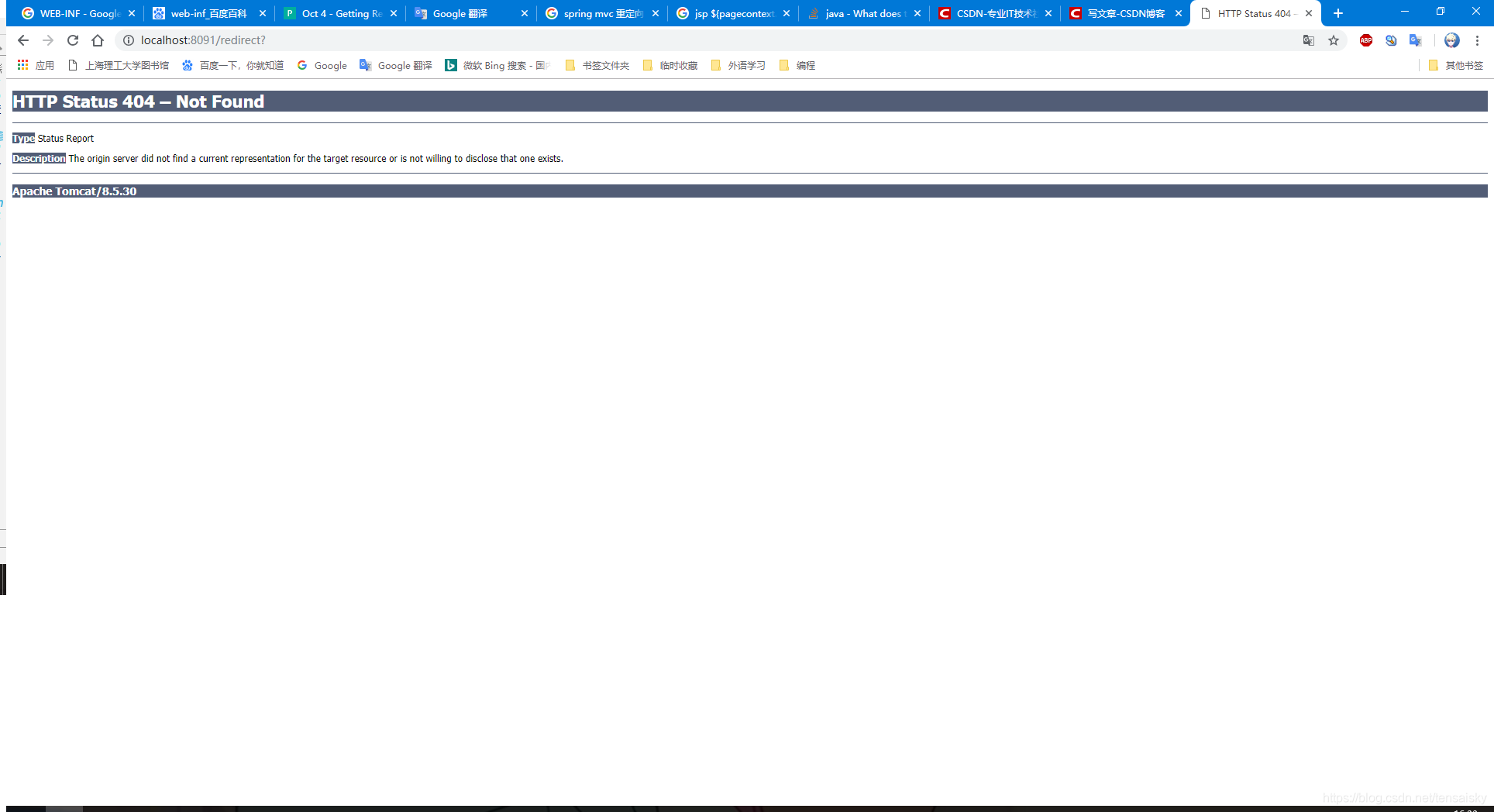This screenshot has width=1494, height=812.
Task: Open the browser home page
Action: pos(98,40)
